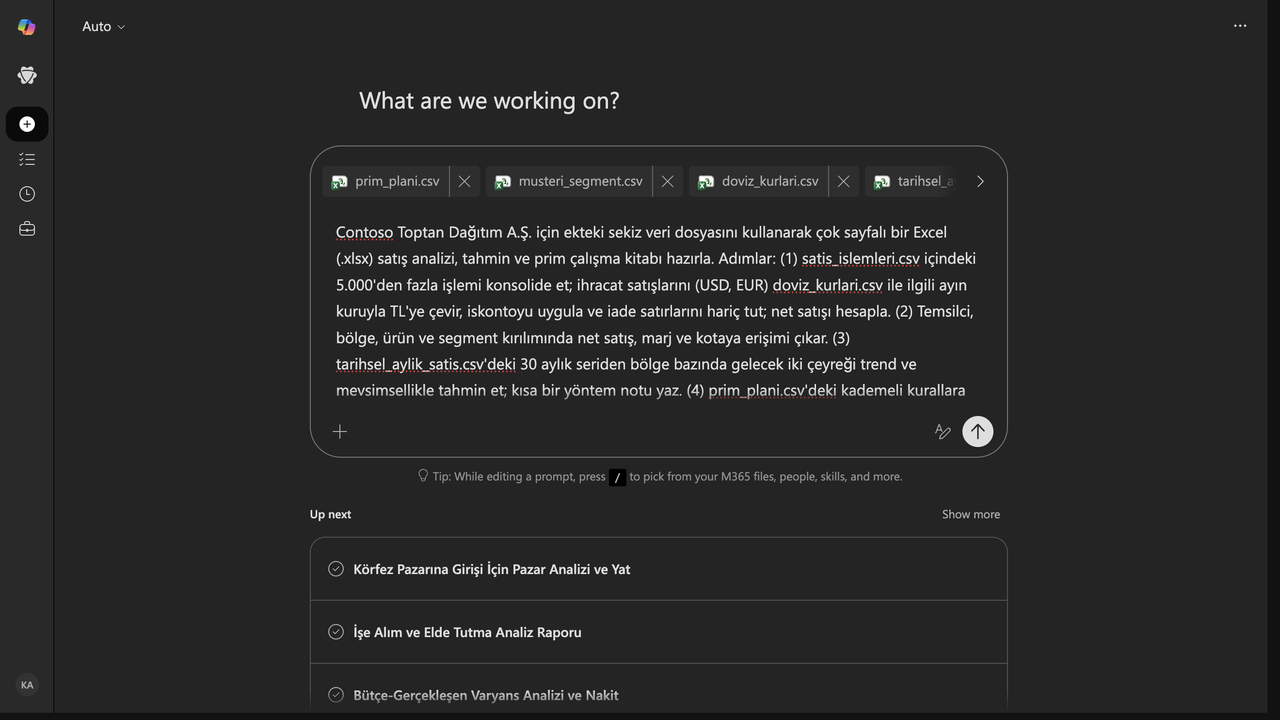Click the slash key hint in tip
The image size is (1280, 720).
point(618,477)
